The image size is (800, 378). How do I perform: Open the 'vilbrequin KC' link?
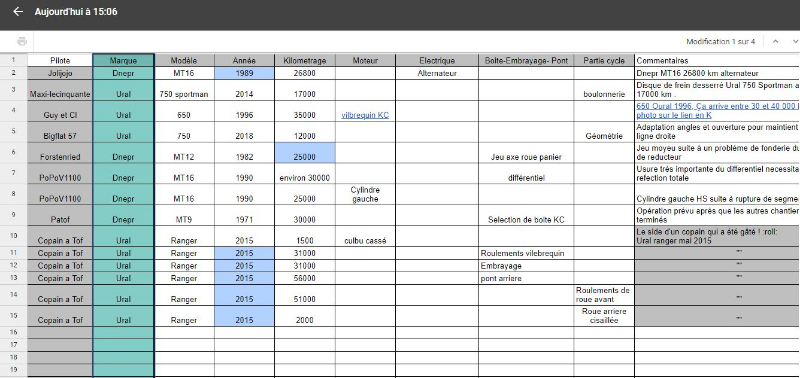click(365, 115)
